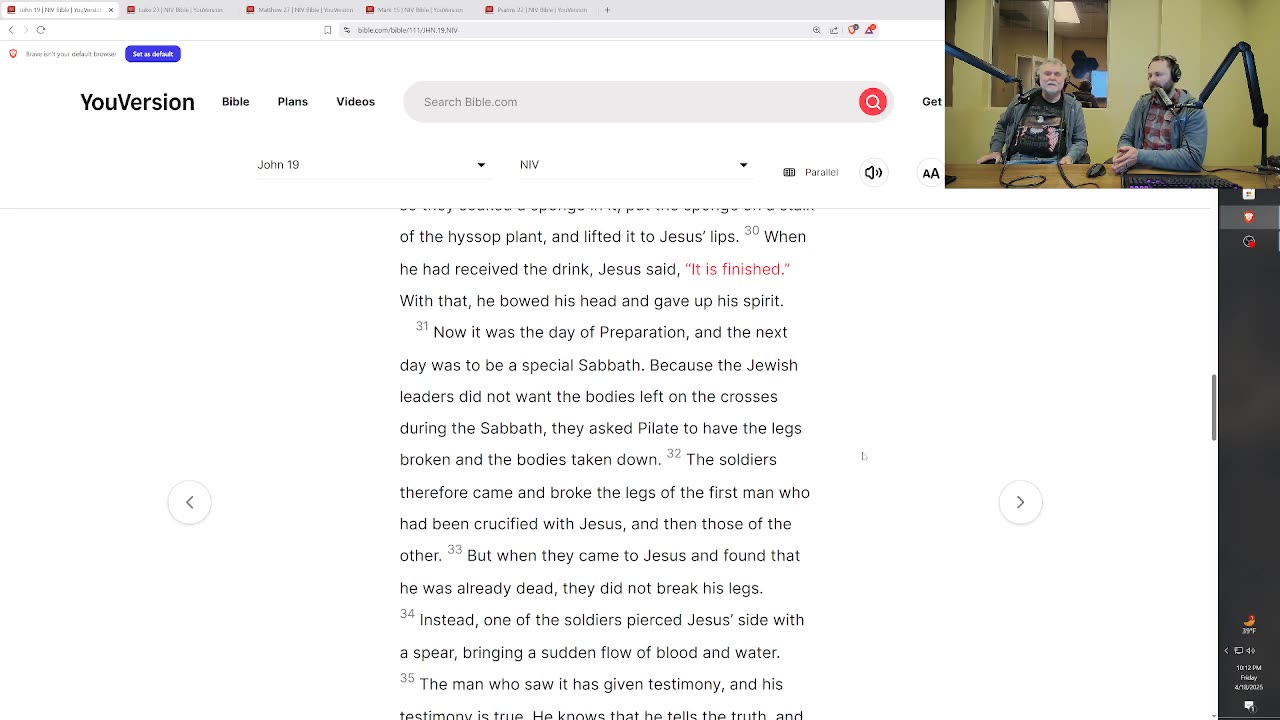
Task: Open a new browser tab
Action: coord(607,10)
